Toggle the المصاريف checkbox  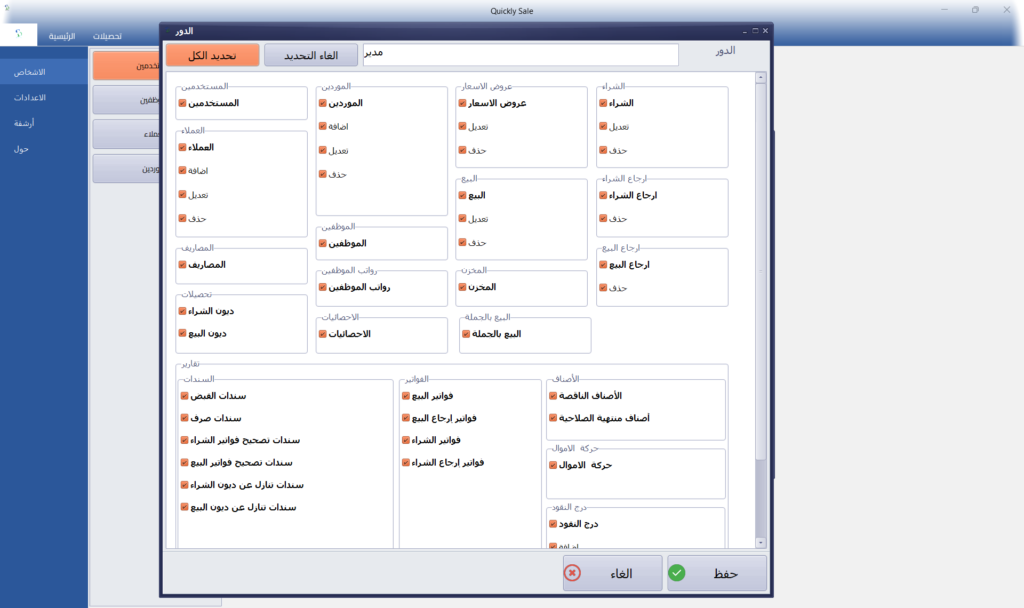click(x=182, y=264)
